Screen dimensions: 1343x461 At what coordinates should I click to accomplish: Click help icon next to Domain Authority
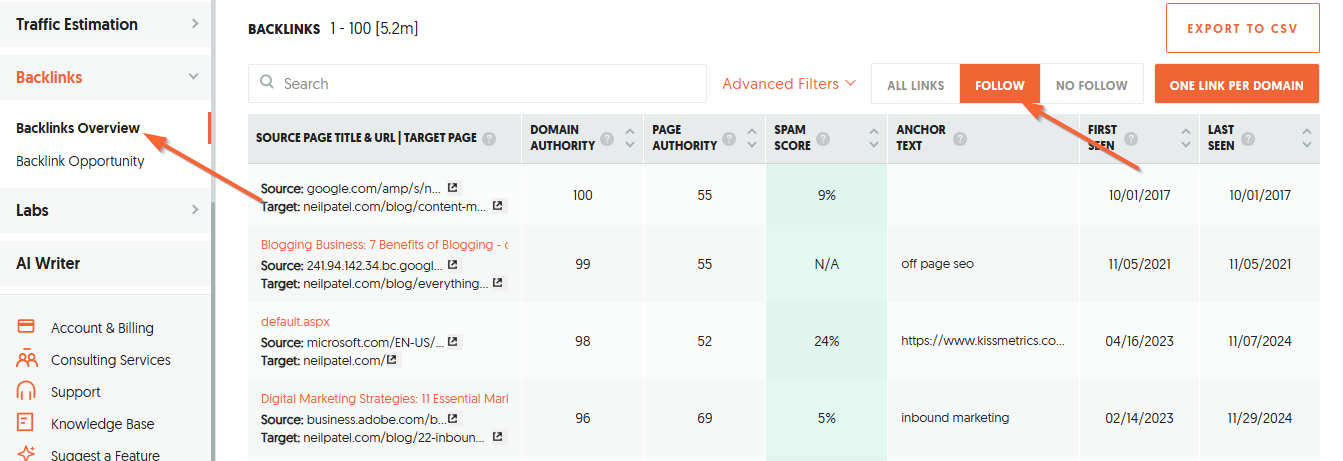(x=609, y=138)
